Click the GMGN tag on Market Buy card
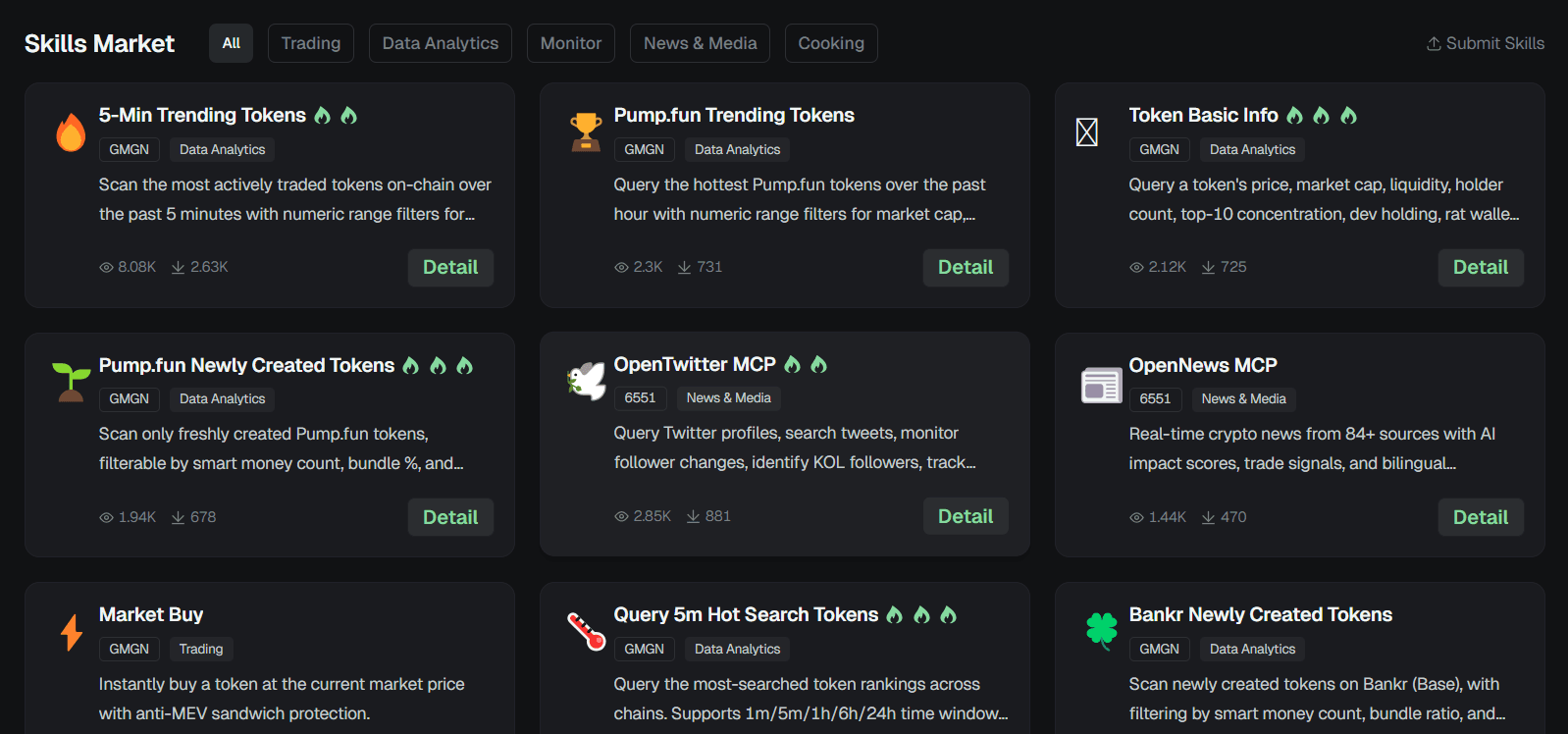The image size is (1568, 734). (x=130, y=650)
